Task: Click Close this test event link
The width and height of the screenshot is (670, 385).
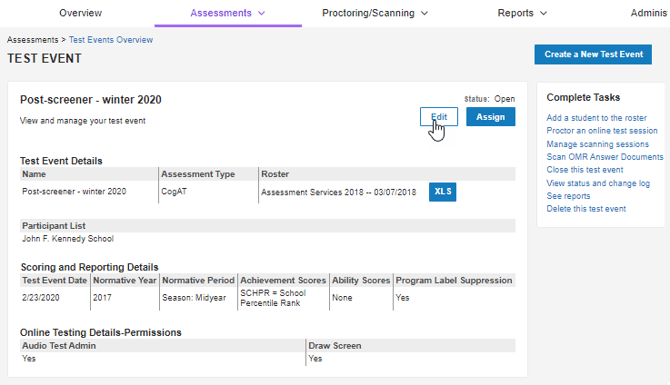Action: [585, 170]
